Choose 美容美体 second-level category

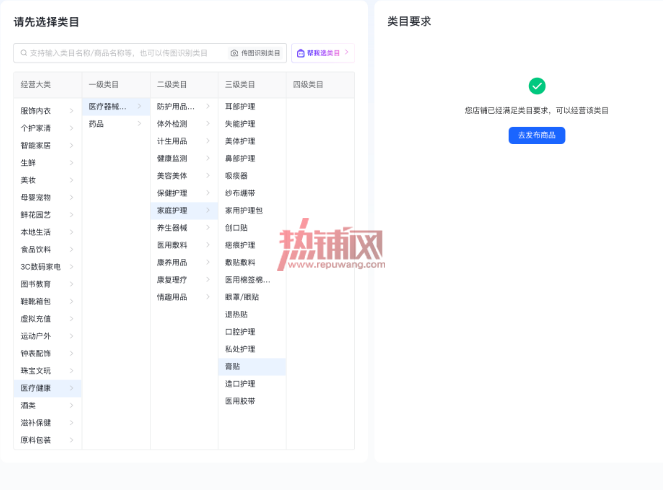184,176
